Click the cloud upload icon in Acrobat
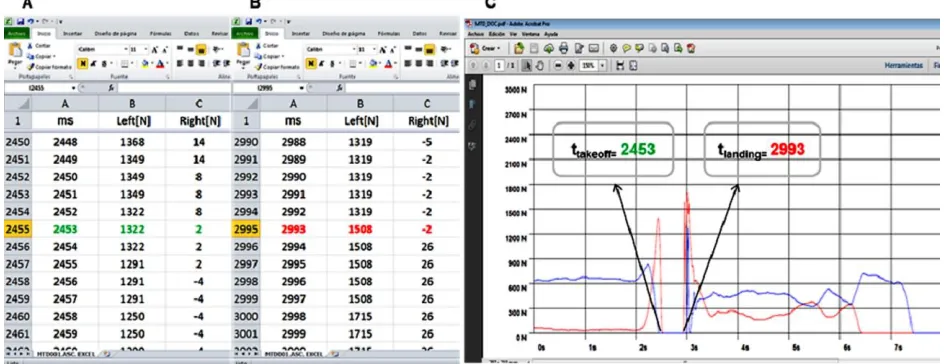944x364 pixels. point(549,48)
